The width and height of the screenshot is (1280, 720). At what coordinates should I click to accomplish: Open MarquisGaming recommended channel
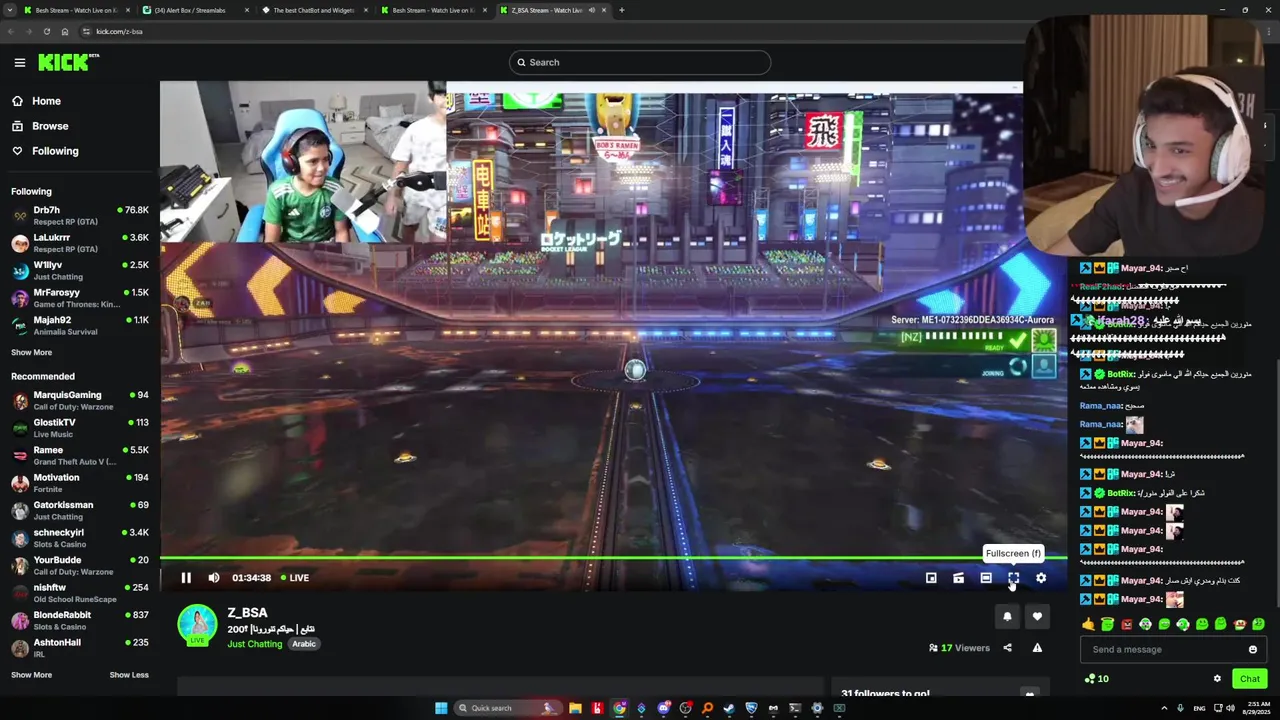[x=80, y=400]
